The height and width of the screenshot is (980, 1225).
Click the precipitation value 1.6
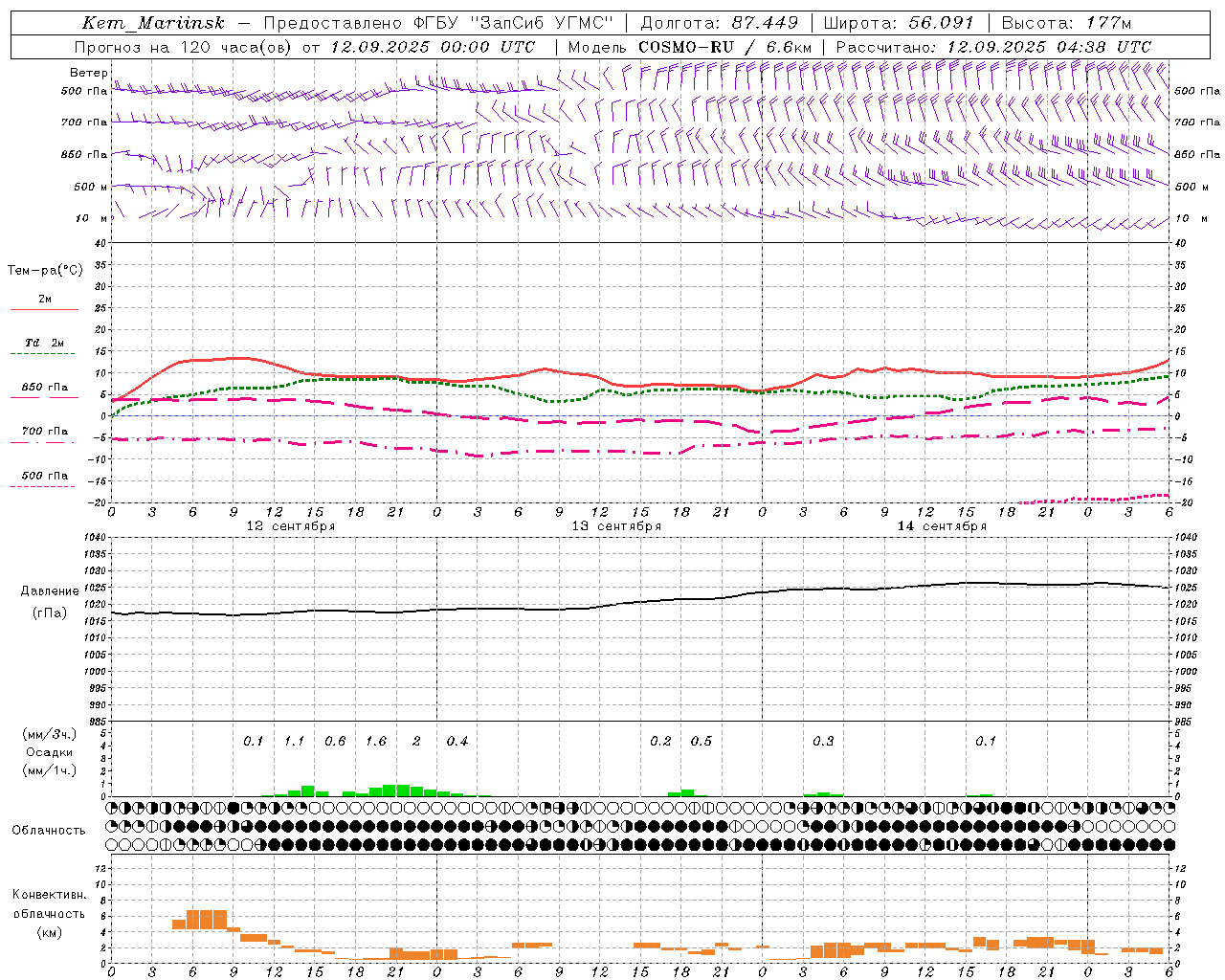pos(376,741)
